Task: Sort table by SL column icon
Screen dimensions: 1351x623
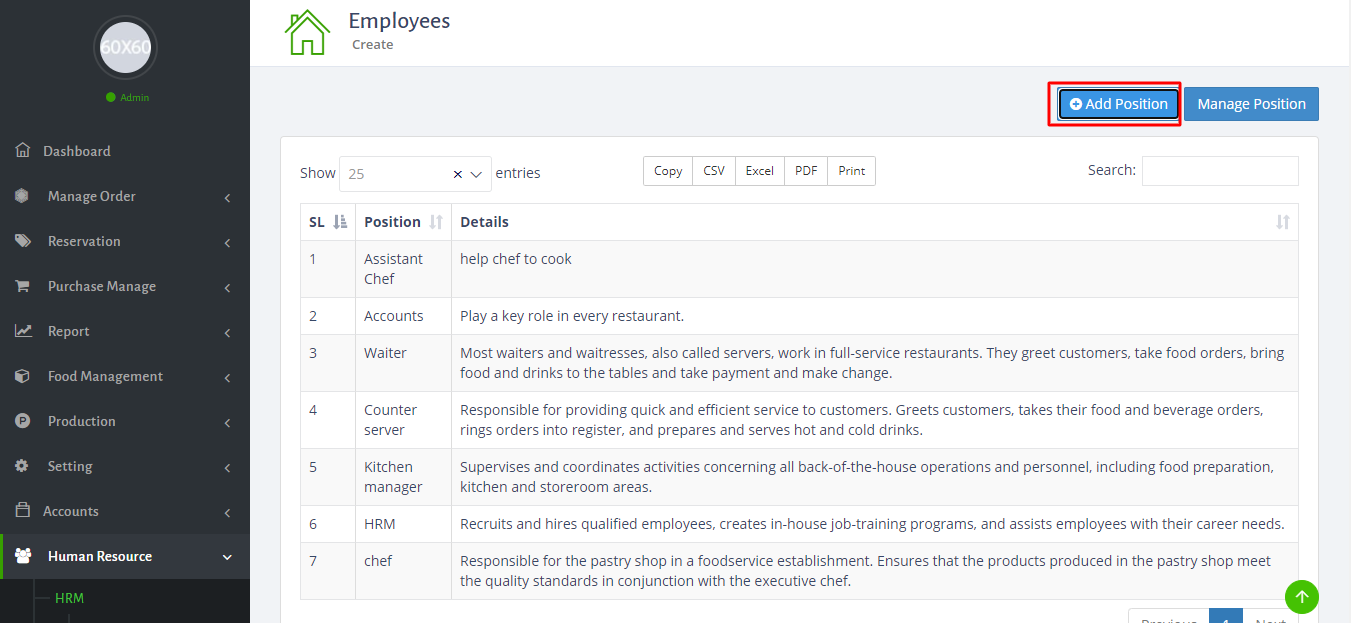Action: tap(340, 222)
